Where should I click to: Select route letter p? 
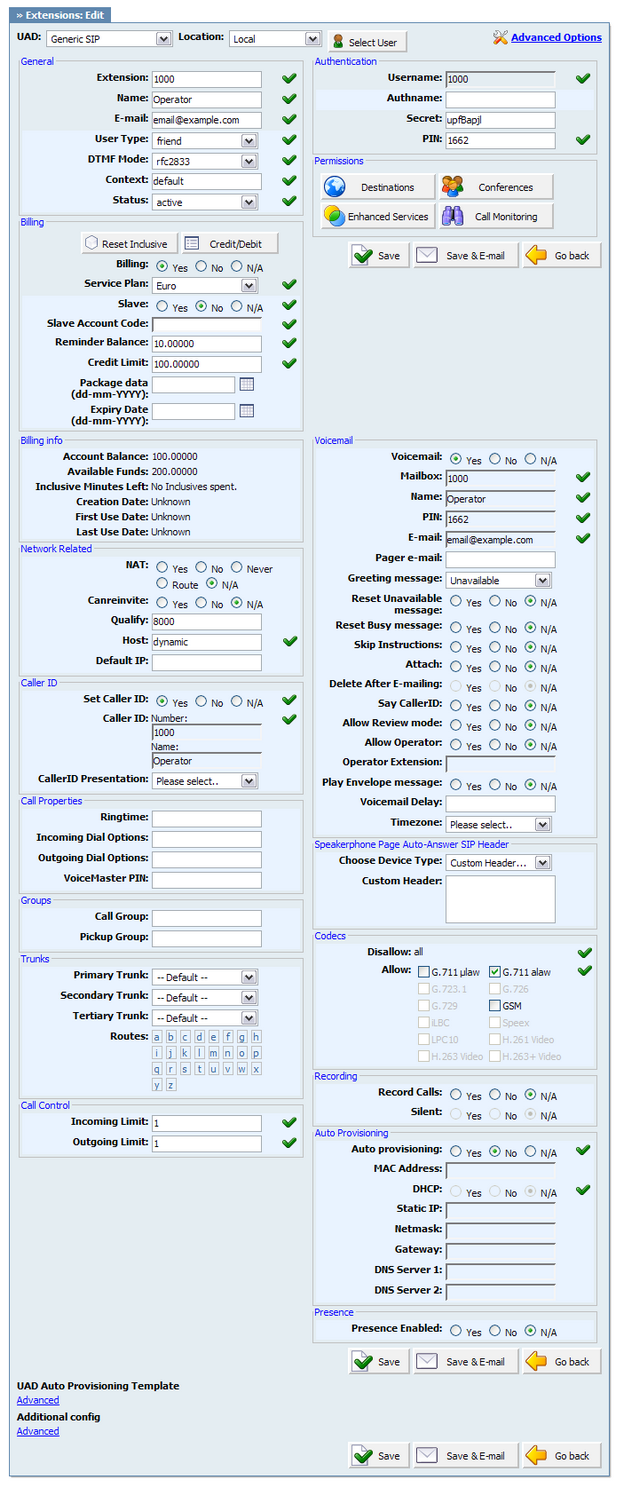tap(256, 1053)
